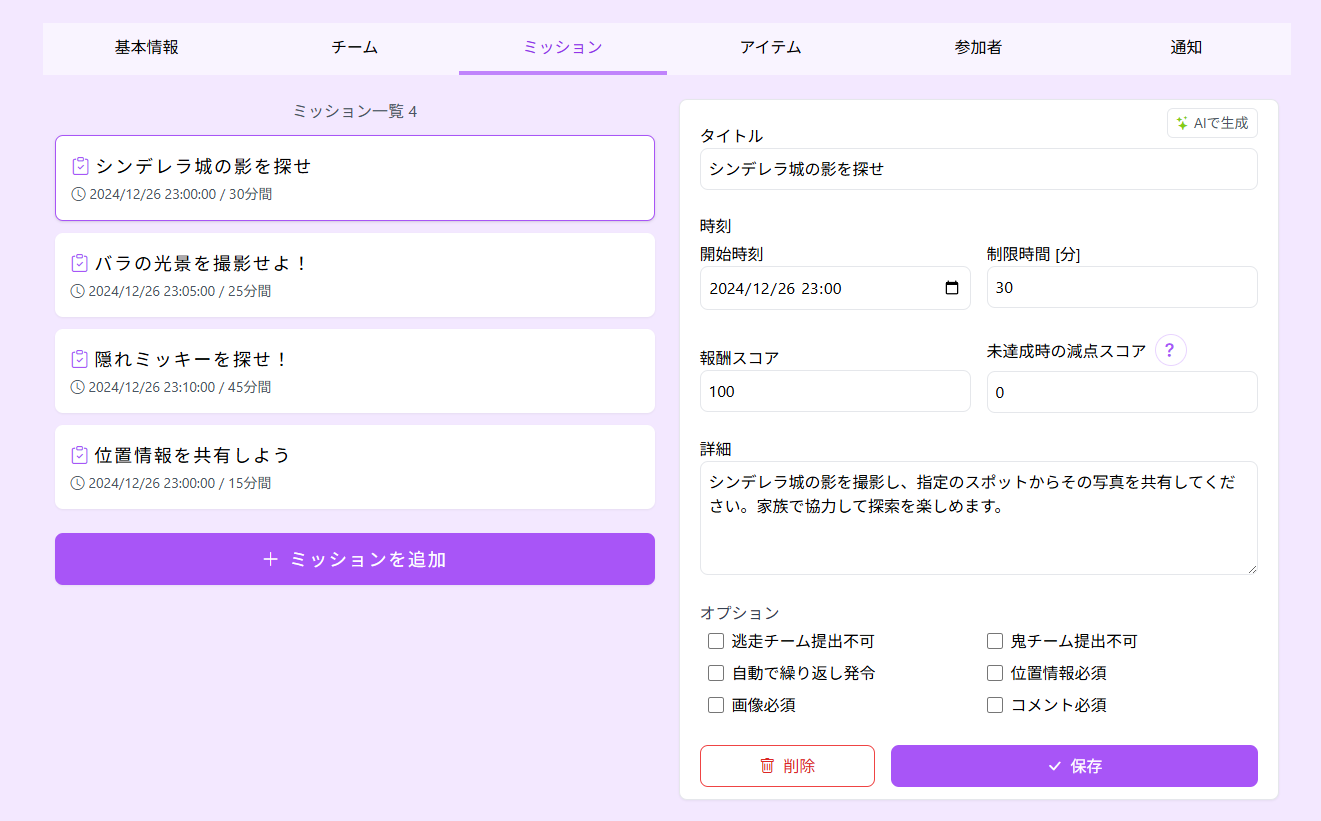The image size is (1321, 821).
Task: Select the ミッション tab
Action: point(563,48)
